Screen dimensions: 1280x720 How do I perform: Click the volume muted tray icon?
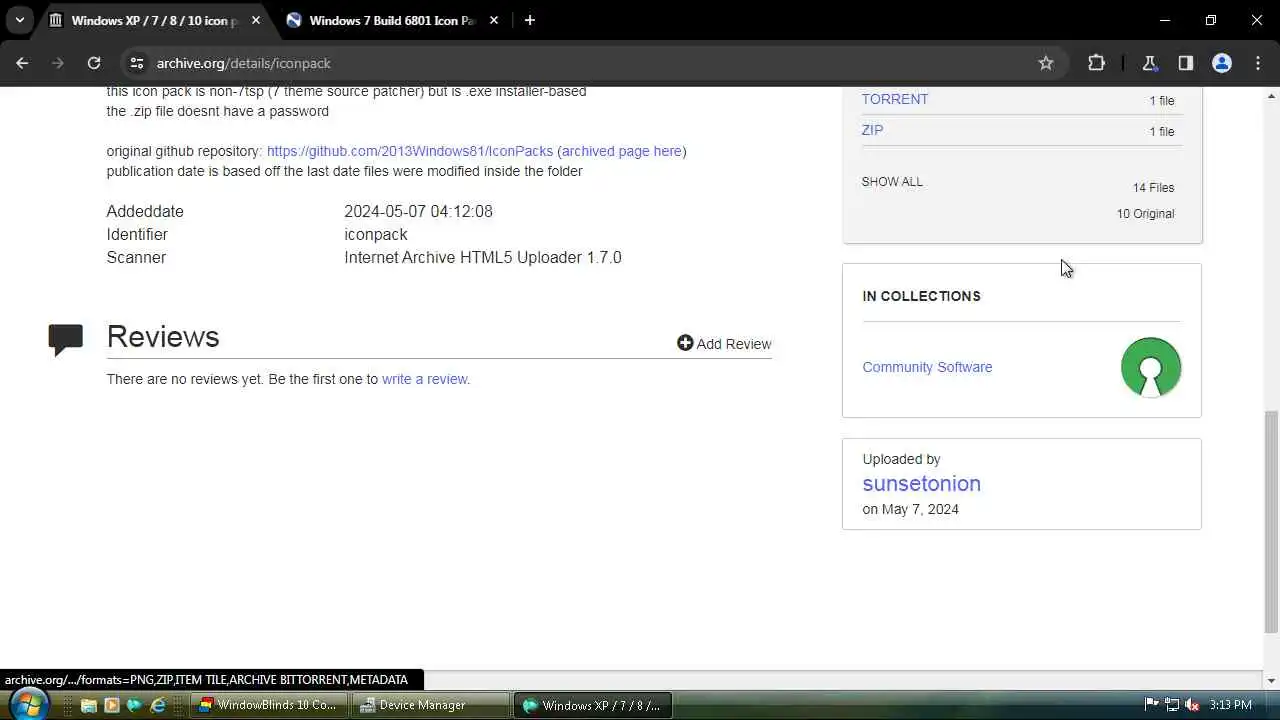click(1192, 705)
